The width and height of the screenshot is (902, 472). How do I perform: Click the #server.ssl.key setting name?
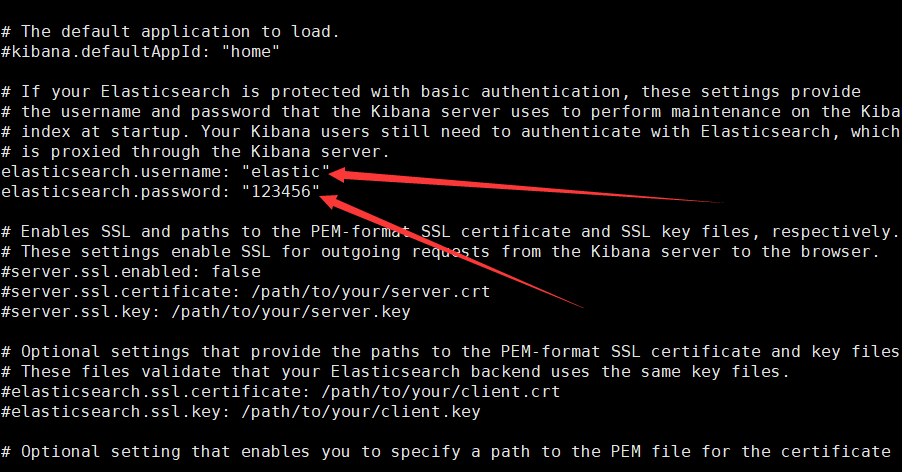(81, 312)
